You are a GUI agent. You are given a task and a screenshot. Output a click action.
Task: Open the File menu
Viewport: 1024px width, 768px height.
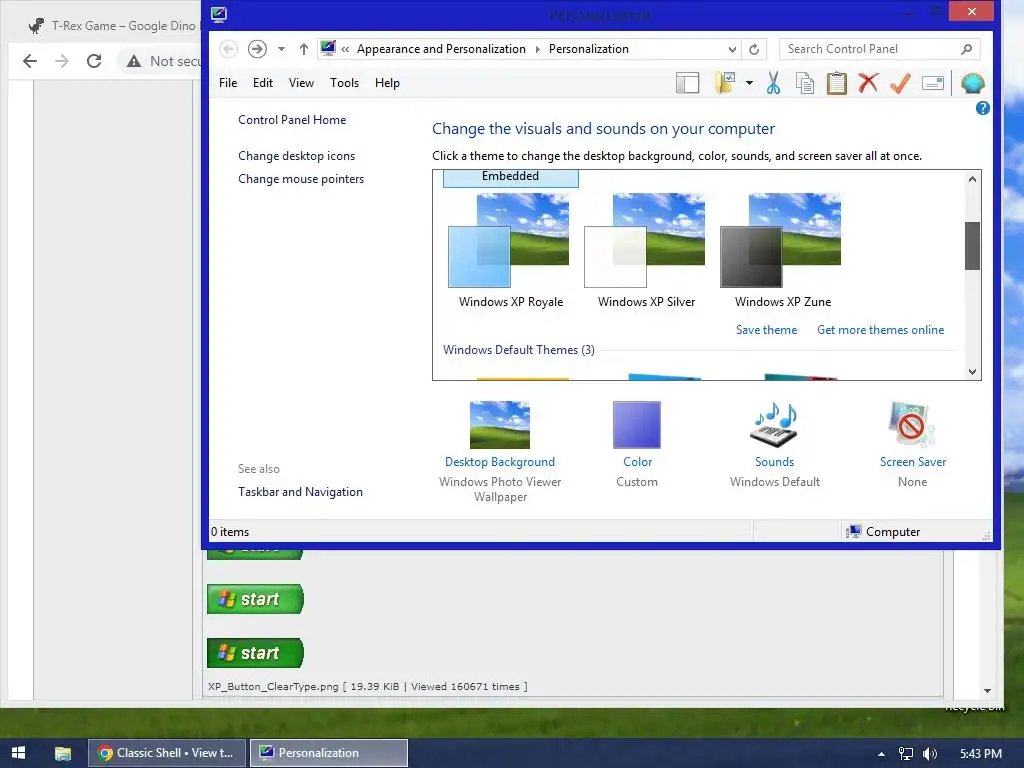(228, 83)
